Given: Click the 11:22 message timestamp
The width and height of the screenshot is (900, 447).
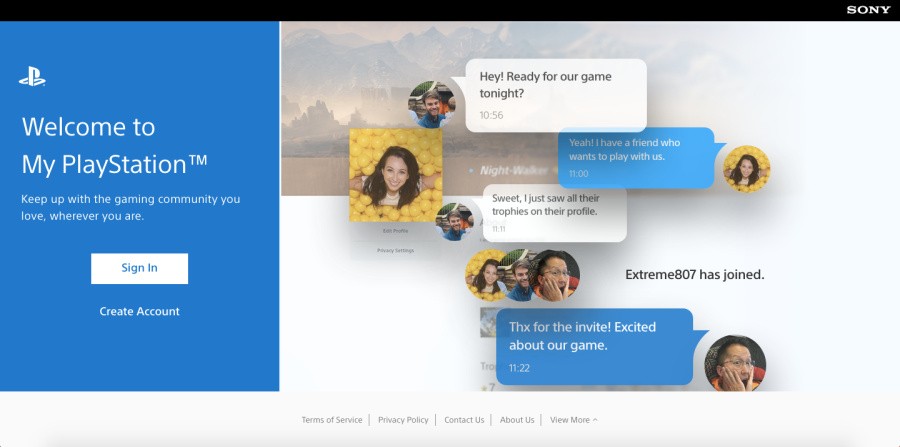Looking at the screenshot, I should 519,368.
